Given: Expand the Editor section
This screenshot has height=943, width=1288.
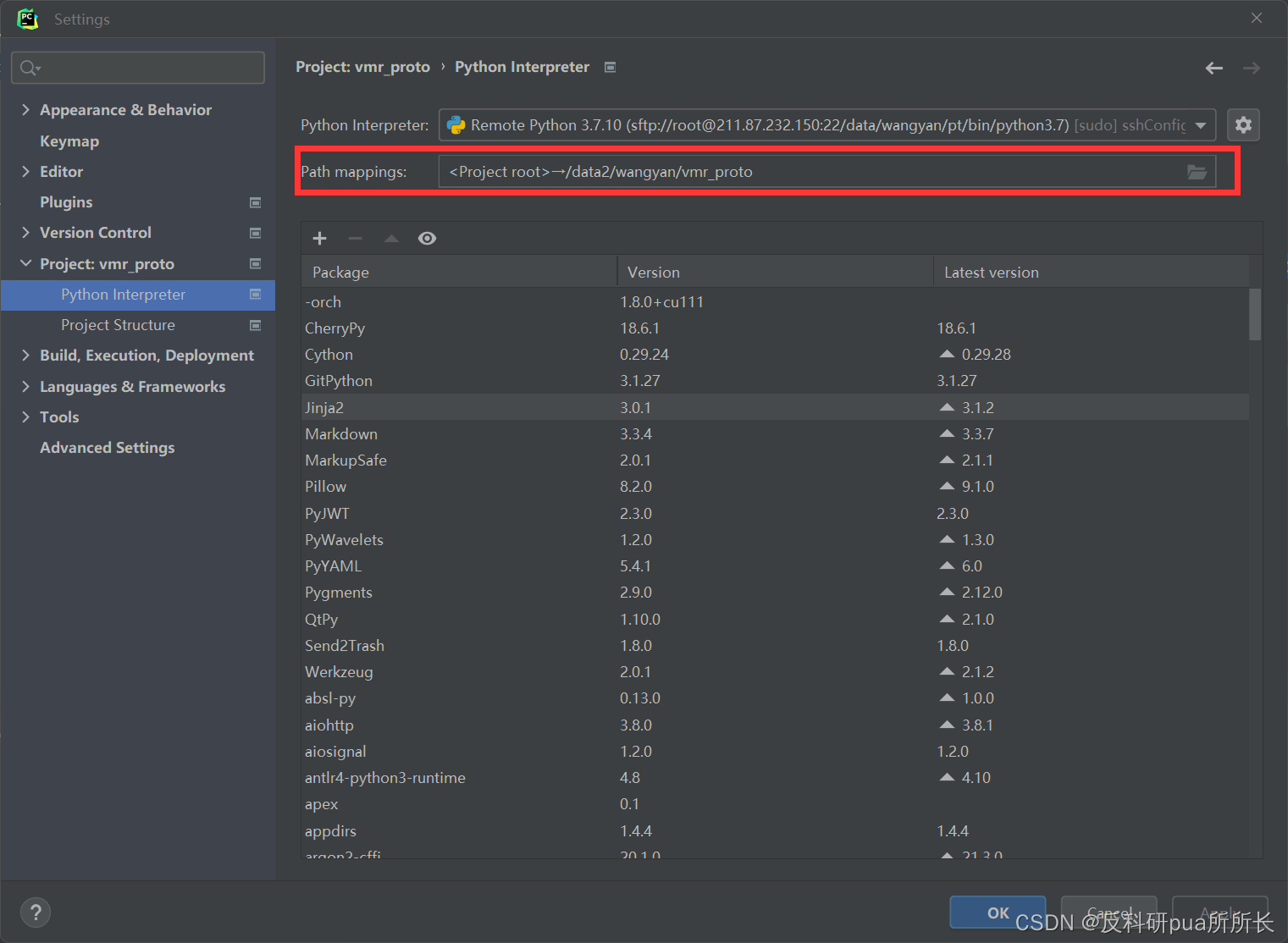Looking at the screenshot, I should point(25,171).
